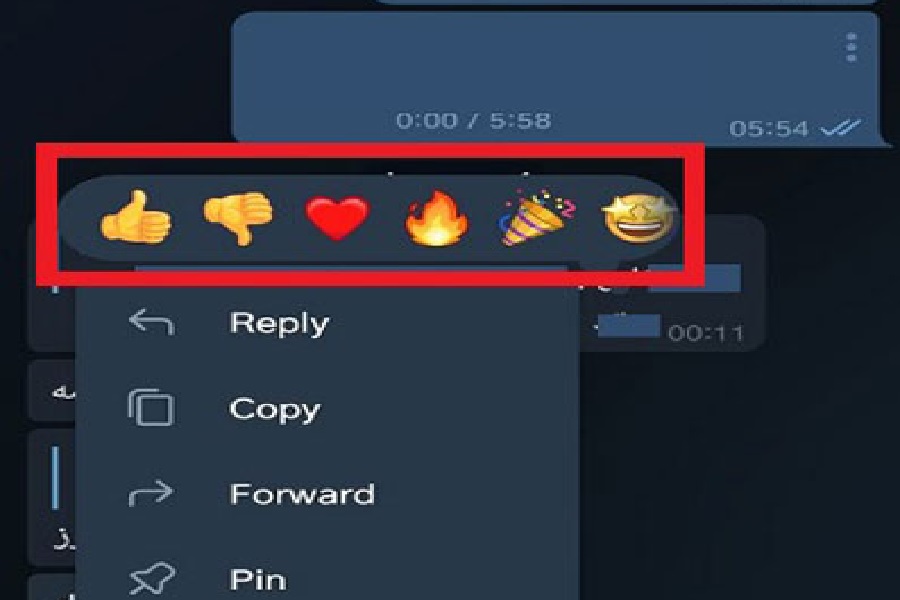Screen dimensions: 900x600
Task: Click the 0:00 / 5:58 audio progress time
Action: (474, 121)
